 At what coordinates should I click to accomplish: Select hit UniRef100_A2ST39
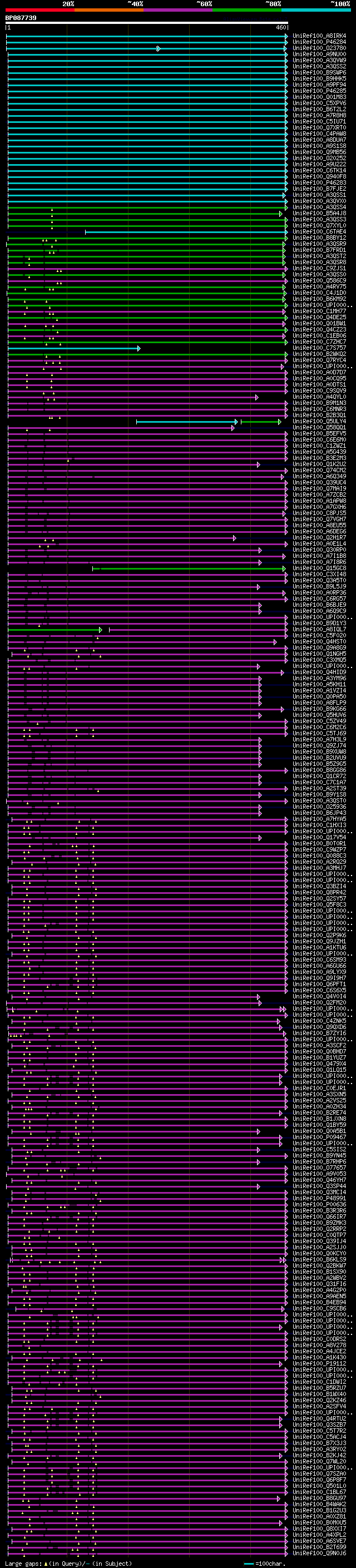(x=319, y=788)
